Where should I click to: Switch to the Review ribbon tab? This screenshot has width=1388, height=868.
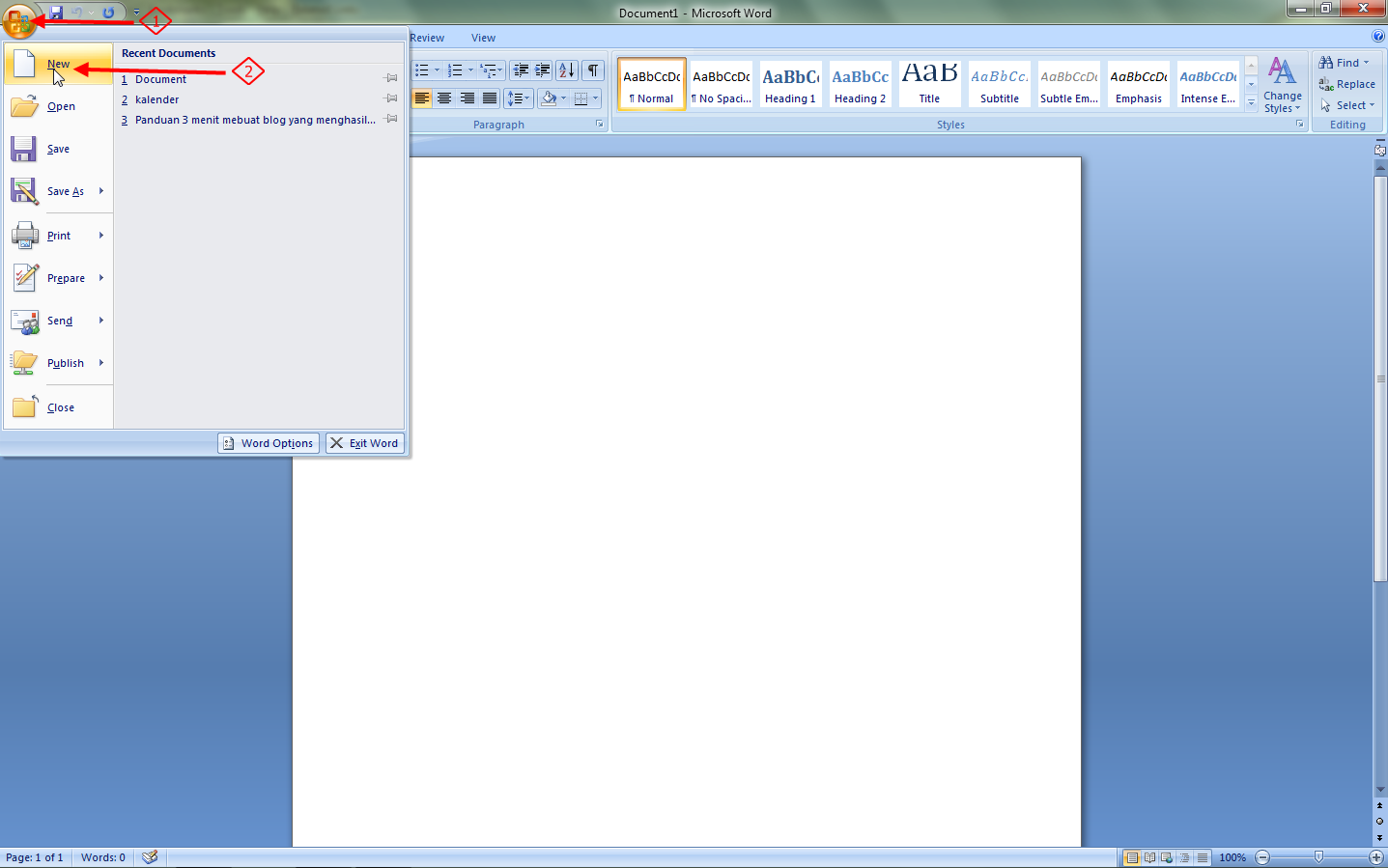(427, 38)
